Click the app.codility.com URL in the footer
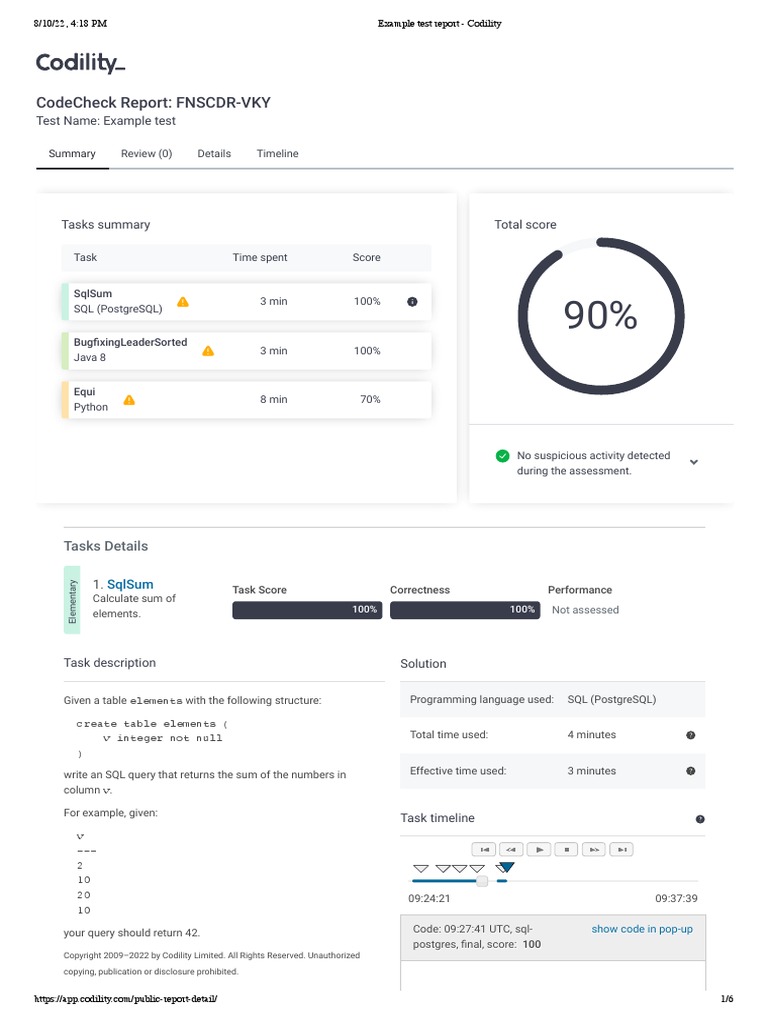The width and height of the screenshot is (768, 1024). point(125,999)
